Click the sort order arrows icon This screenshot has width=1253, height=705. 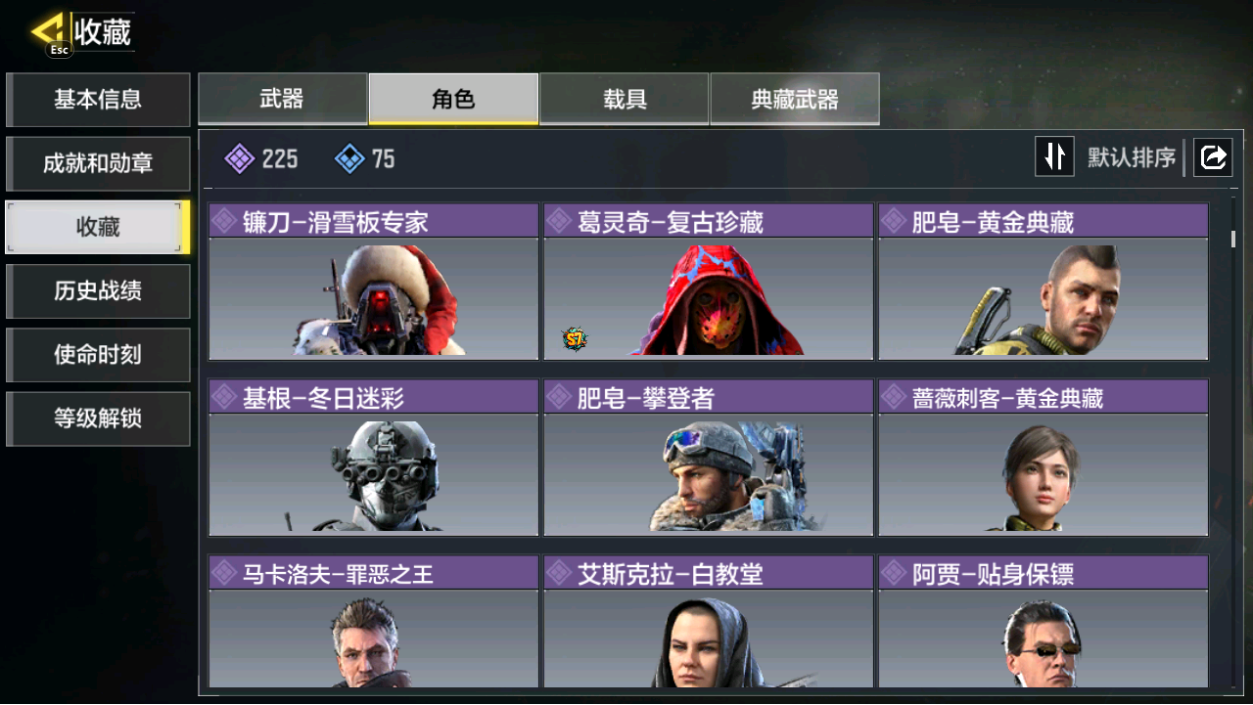[x=1054, y=157]
